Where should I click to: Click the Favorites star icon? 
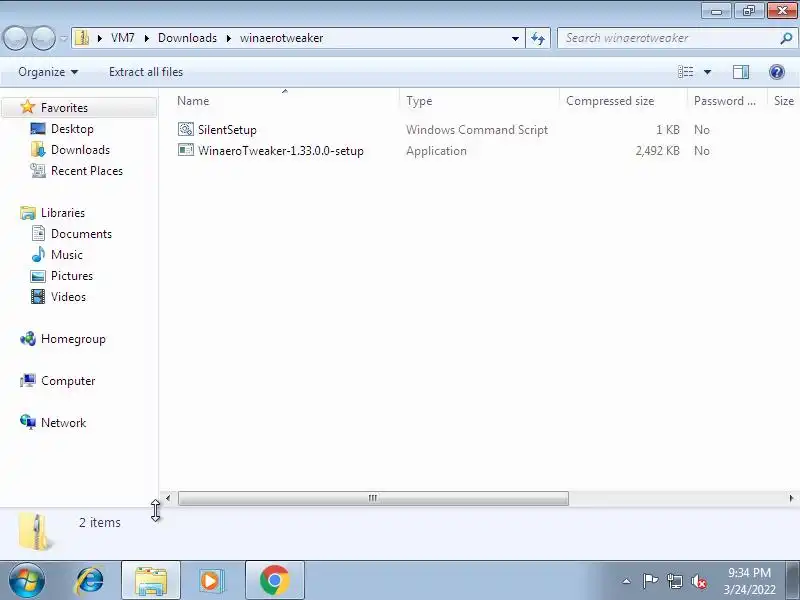click(x=28, y=107)
